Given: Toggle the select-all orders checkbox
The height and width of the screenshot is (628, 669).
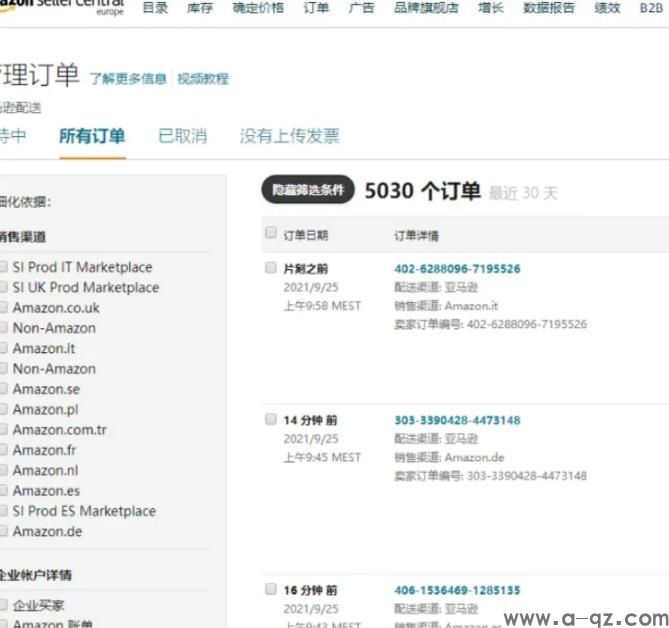Looking at the screenshot, I should [271, 233].
